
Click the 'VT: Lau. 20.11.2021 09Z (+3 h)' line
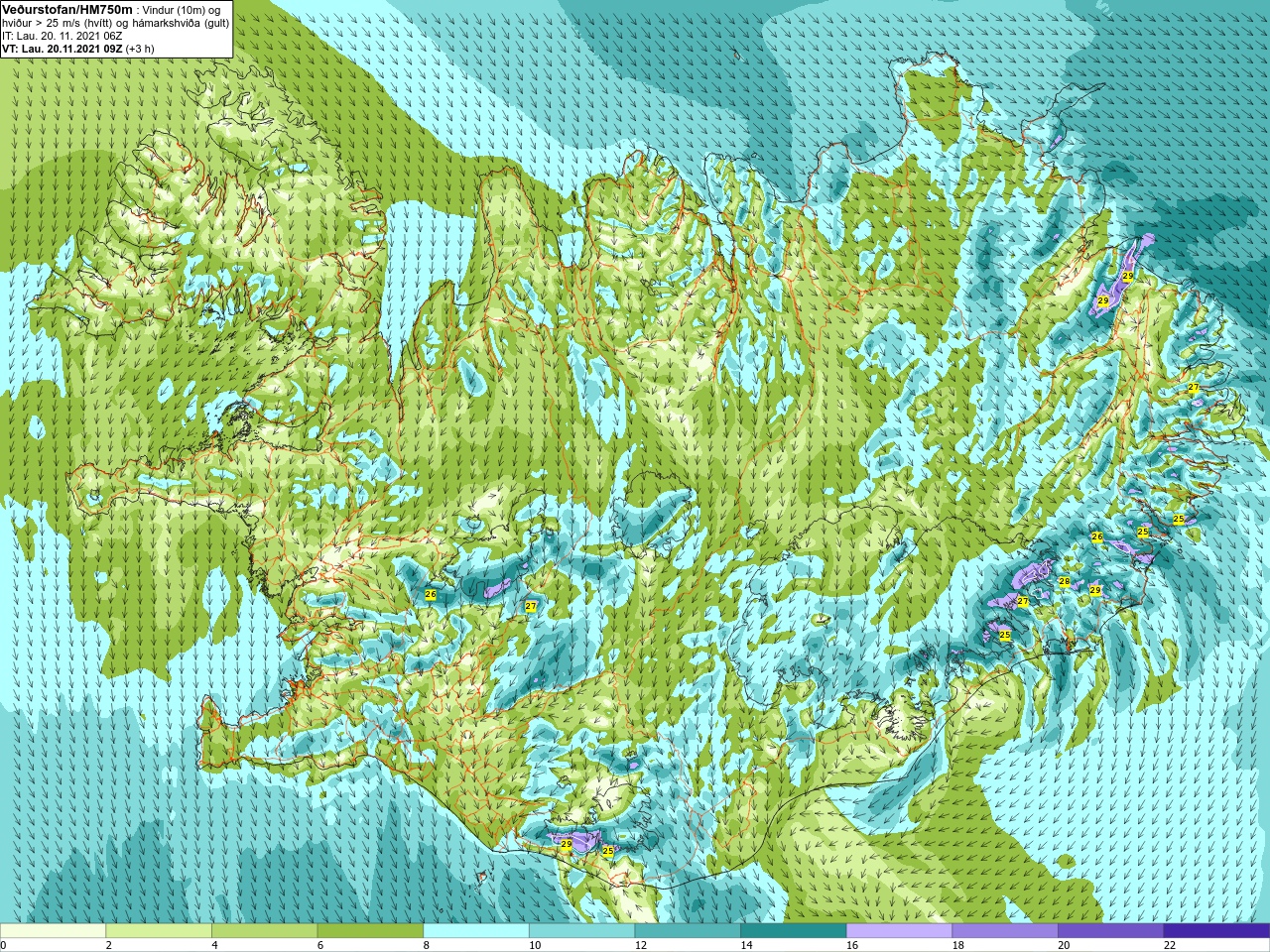pos(77,48)
